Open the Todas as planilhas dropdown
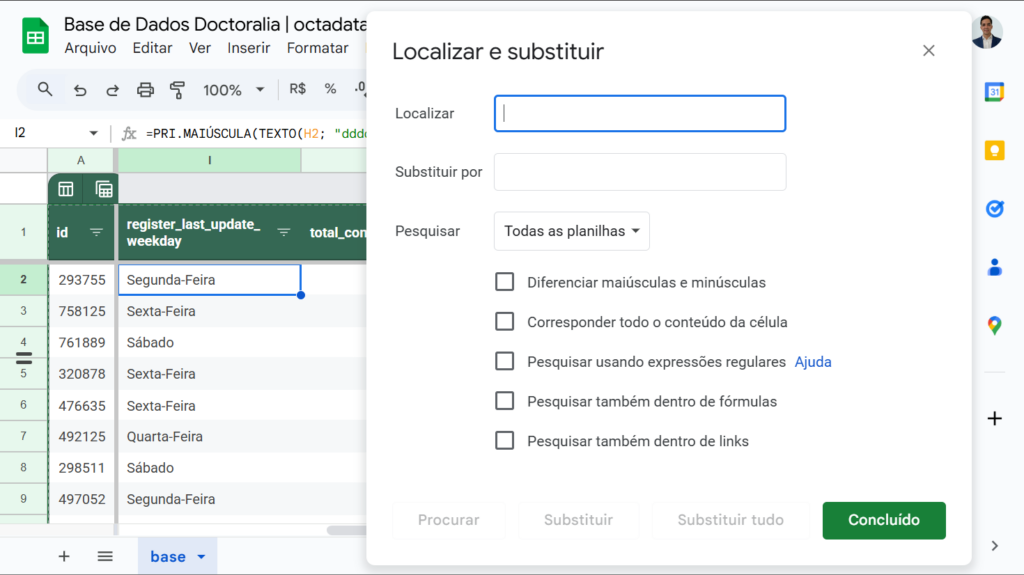1024x575 pixels. pos(571,231)
